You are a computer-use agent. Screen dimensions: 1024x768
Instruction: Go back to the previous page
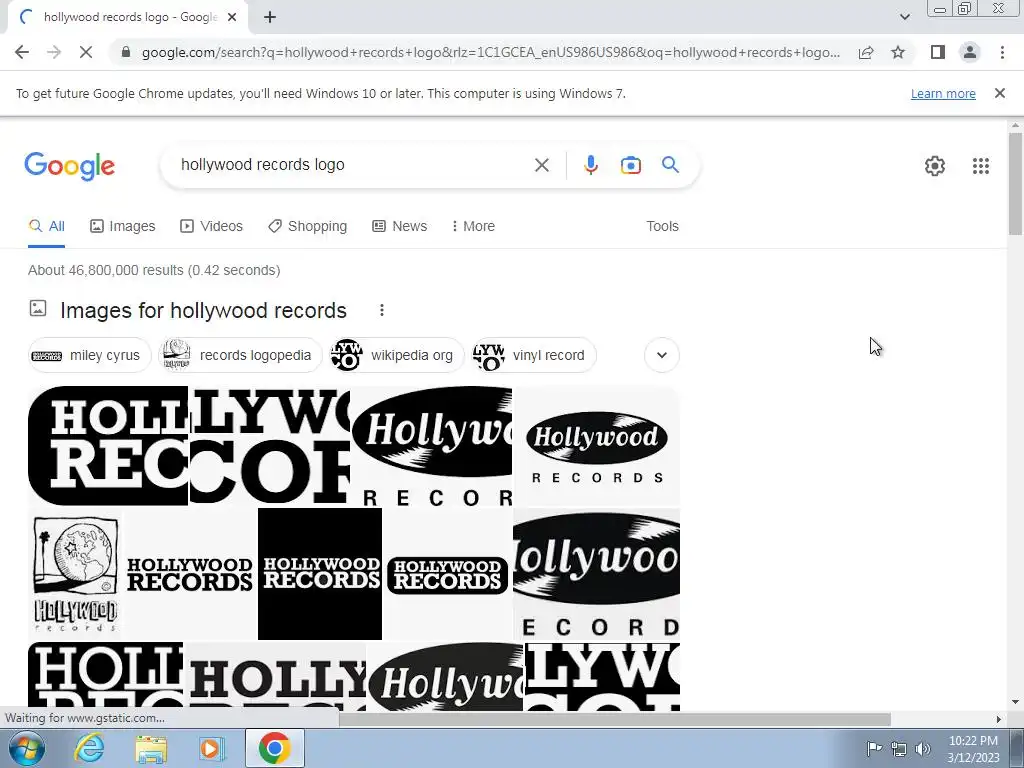pyautogui.click(x=22, y=52)
